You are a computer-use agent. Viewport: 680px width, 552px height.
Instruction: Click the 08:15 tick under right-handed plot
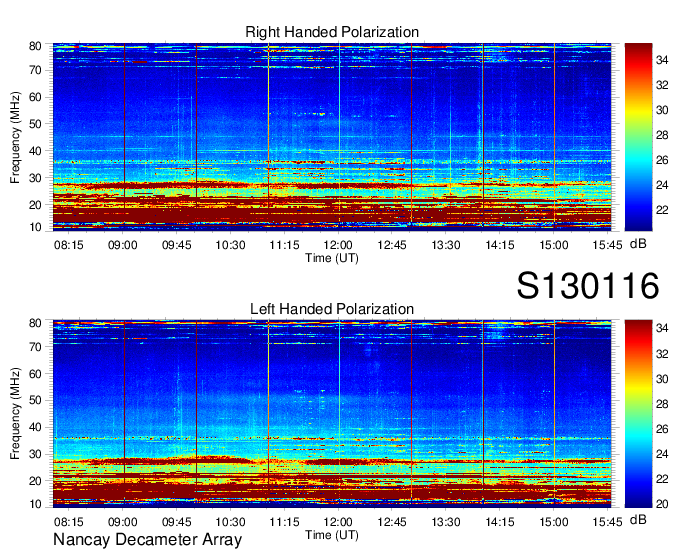click(x=69, y=245)
